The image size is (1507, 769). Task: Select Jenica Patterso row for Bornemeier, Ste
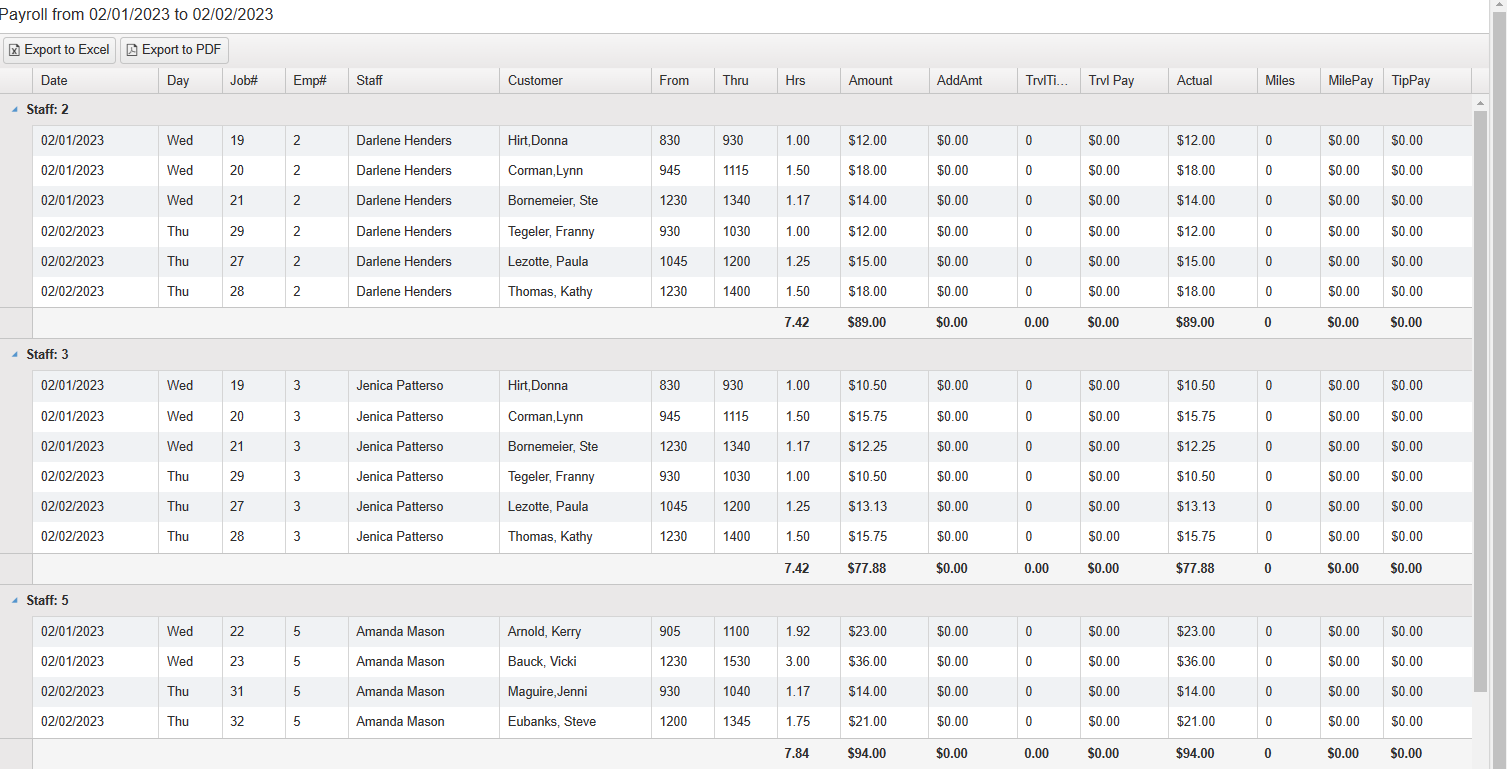(752, 447)
